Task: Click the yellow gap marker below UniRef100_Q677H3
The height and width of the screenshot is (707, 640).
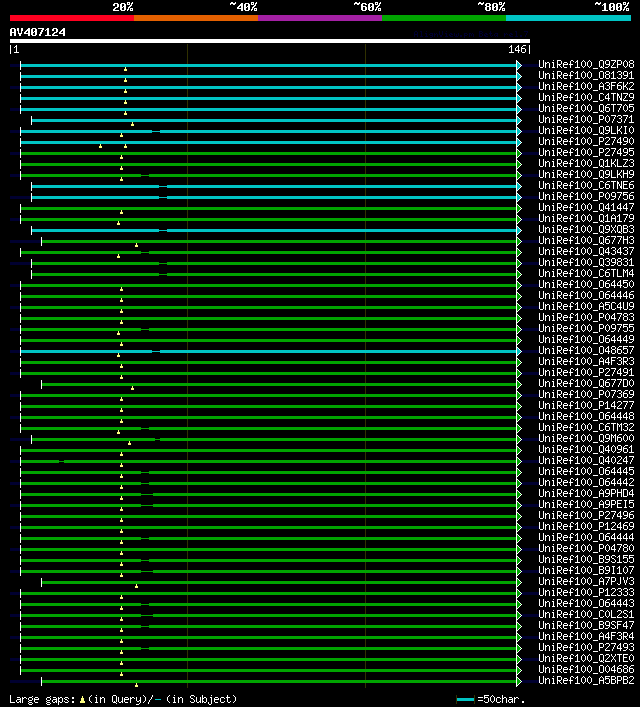Action: (x=136, y=245)
